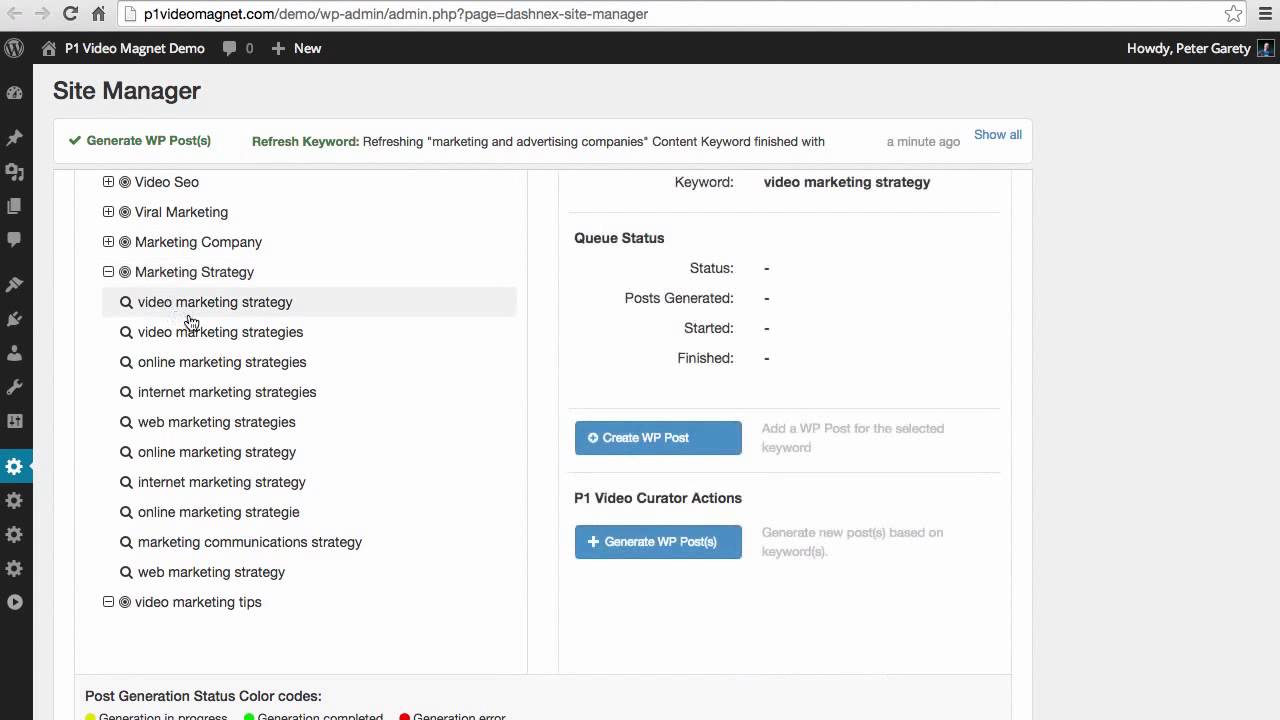The image size is (1280, 720).
Task: Expand the Video Seo category
Action: pos(108,182)
